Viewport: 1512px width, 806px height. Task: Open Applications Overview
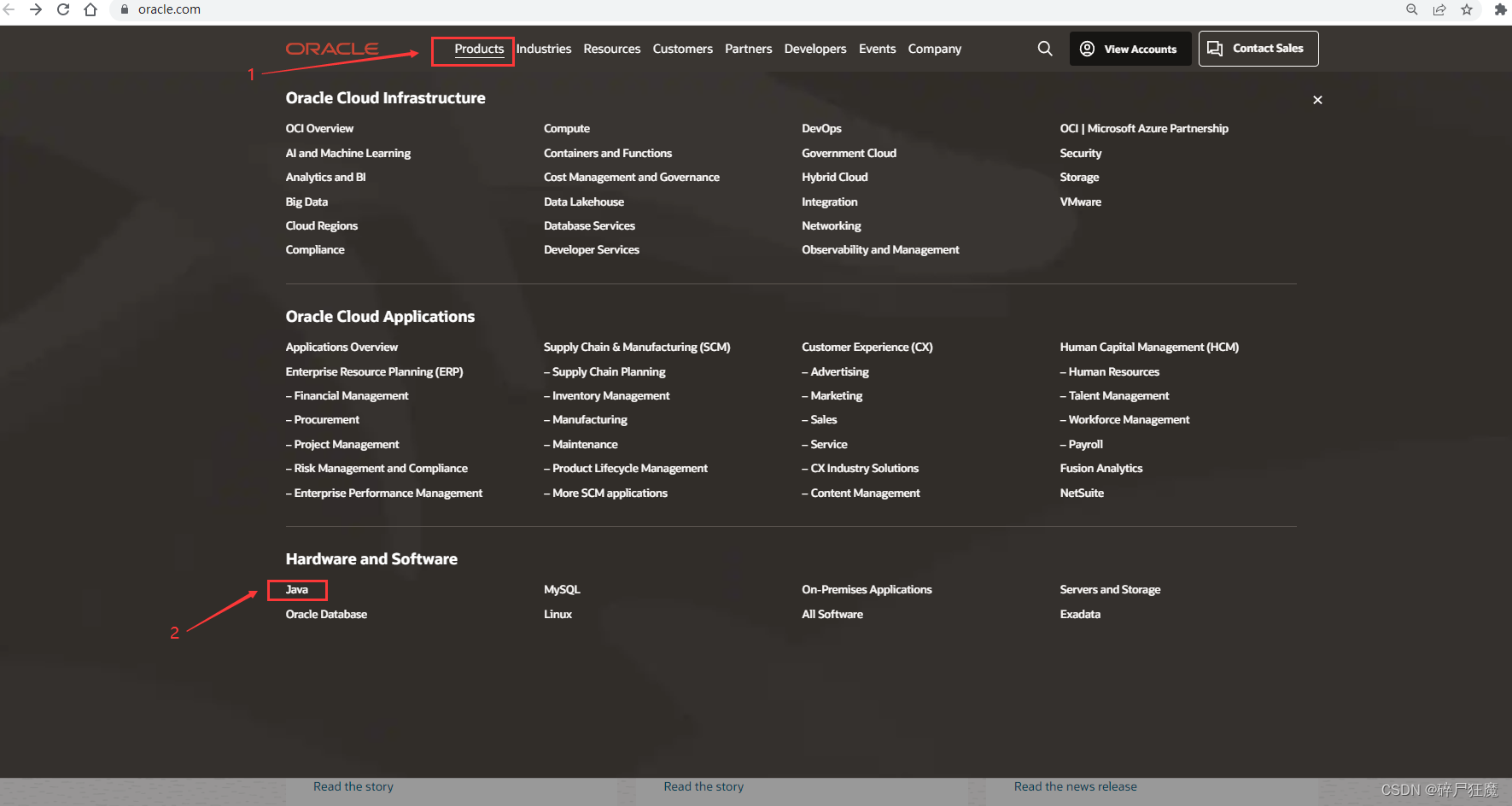342,347
